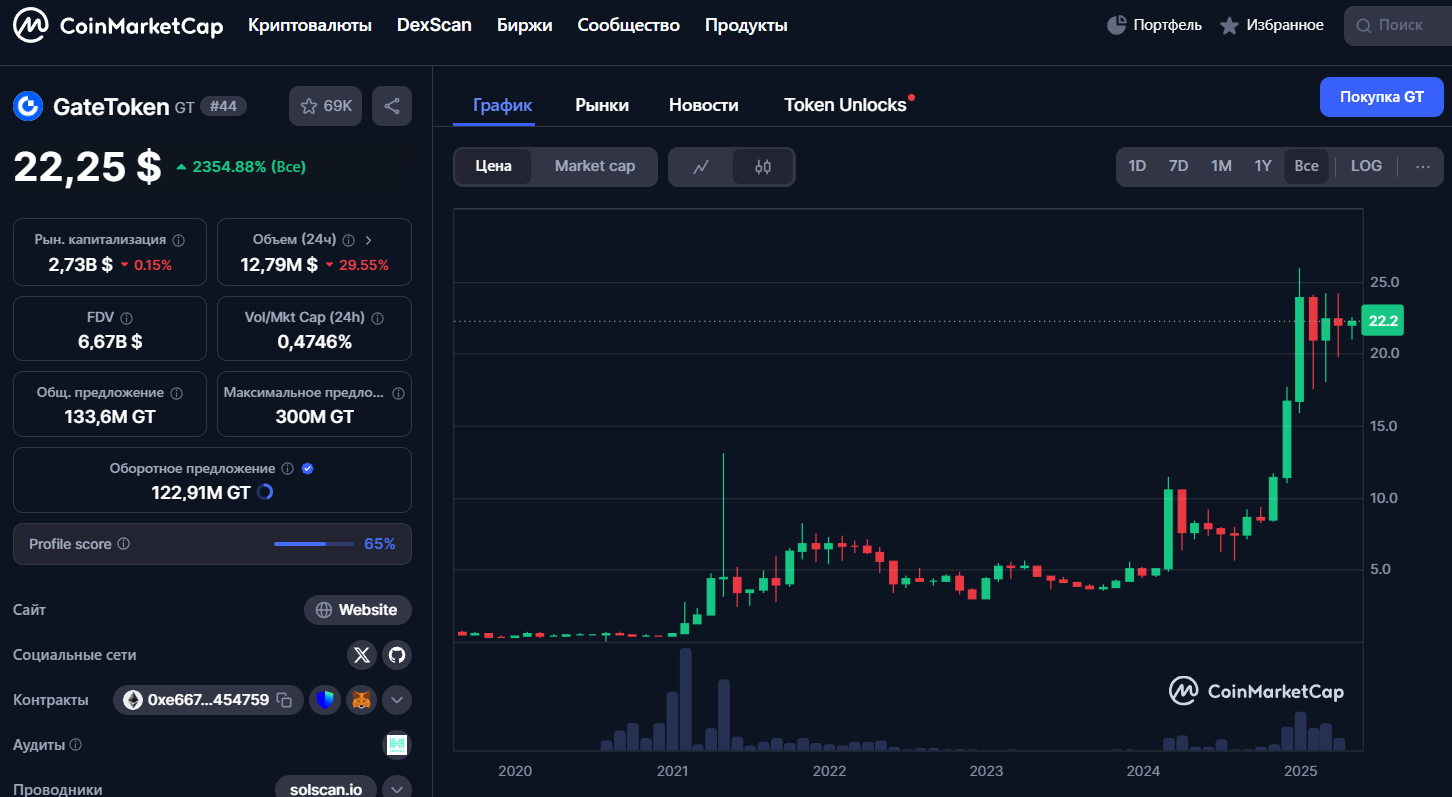Click the CoinMarketCap logo
Image resolution: width=1452 pixels, height=797 pixels.
coord(118,25)
